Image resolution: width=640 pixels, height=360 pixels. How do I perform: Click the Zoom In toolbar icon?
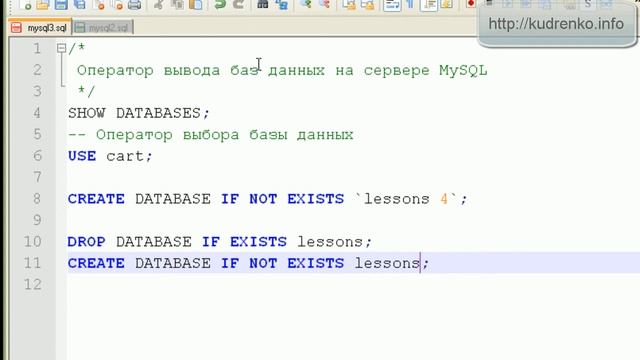[305, 5]
